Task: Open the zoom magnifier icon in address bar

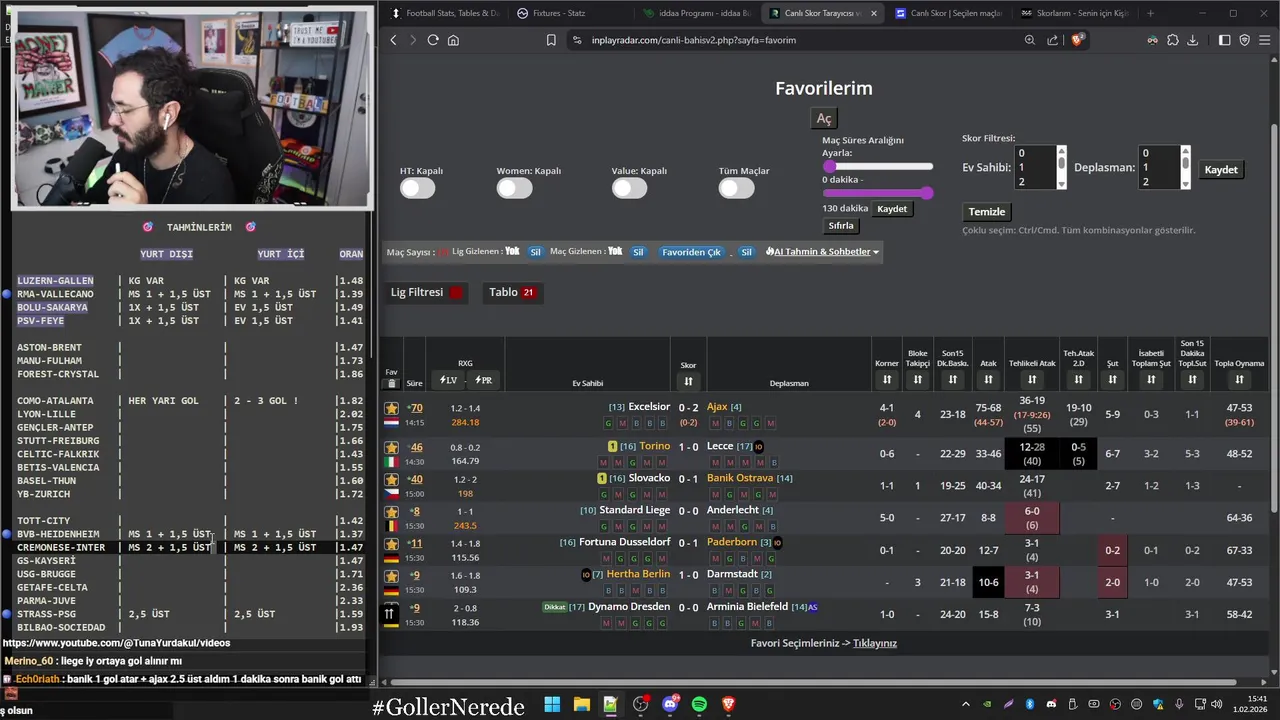Action: point(1030,40)
